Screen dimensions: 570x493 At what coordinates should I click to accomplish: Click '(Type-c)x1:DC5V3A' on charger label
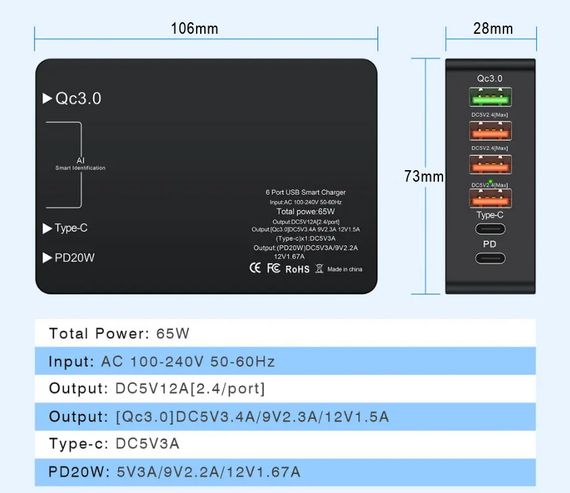(305, 239)
